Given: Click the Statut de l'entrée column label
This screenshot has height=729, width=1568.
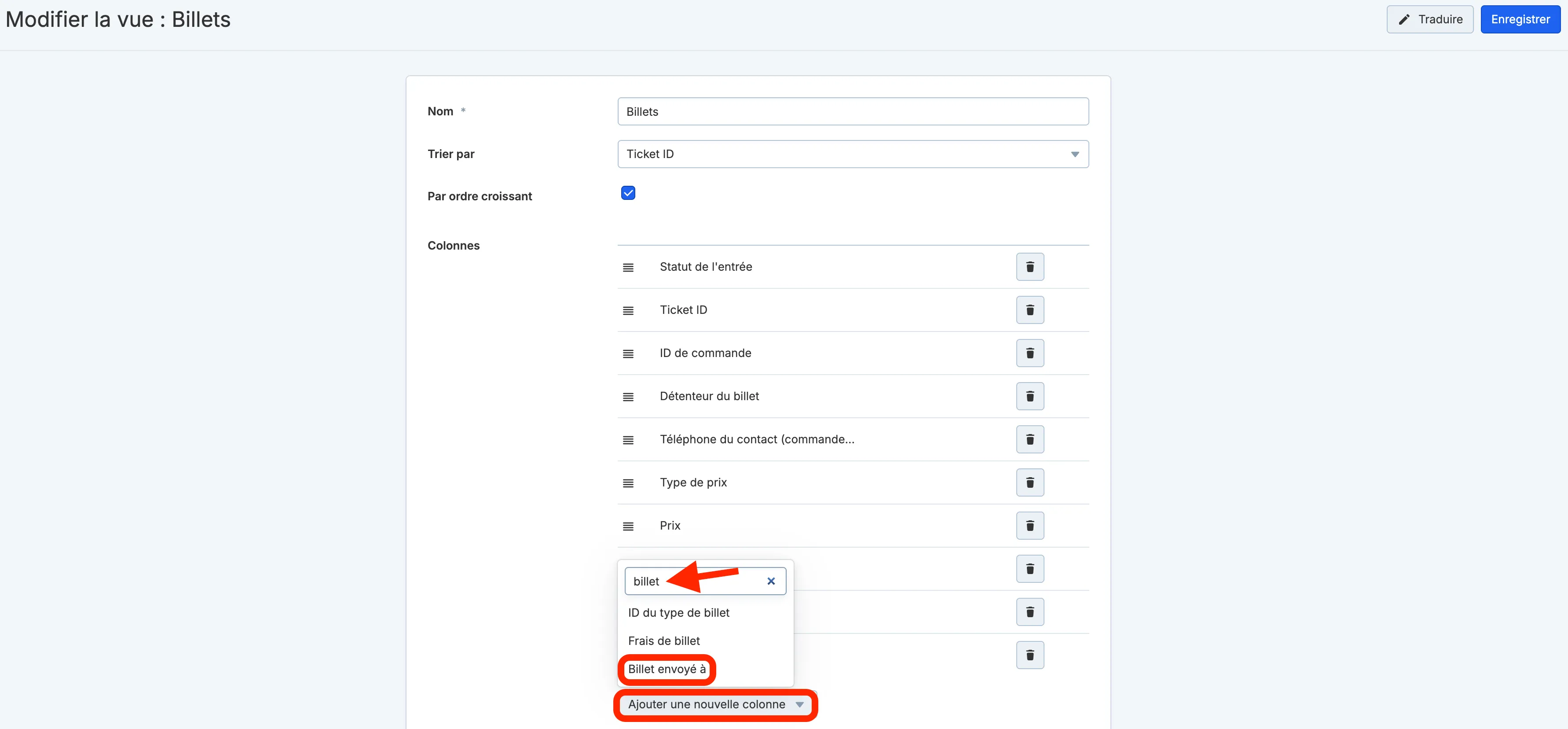Looking at the screenshot, I should click(706, 267).
